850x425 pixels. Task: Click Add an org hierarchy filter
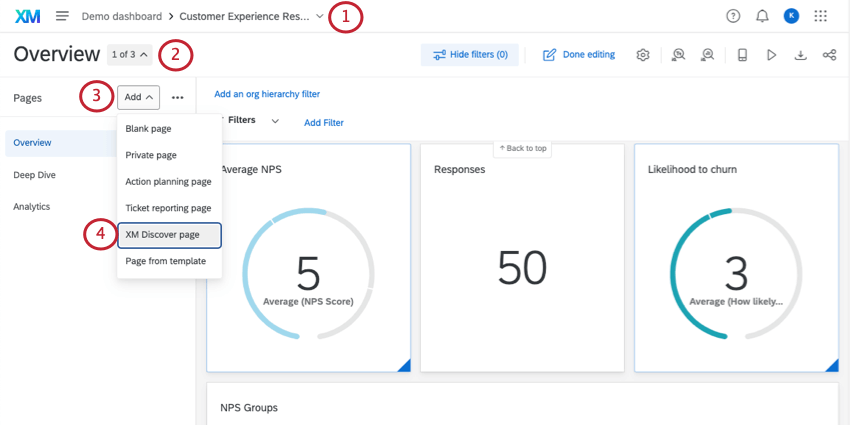(267, 94)
